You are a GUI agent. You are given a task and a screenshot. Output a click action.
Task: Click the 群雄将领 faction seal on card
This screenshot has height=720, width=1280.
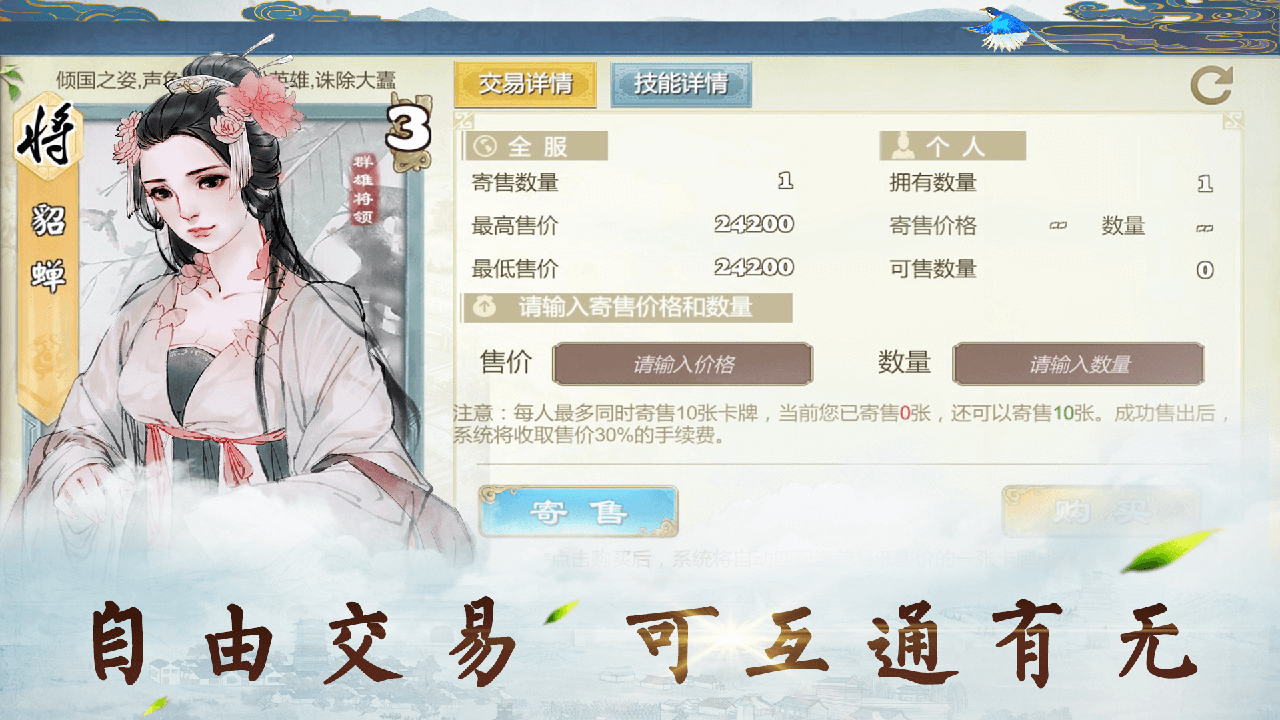point(362,190)
